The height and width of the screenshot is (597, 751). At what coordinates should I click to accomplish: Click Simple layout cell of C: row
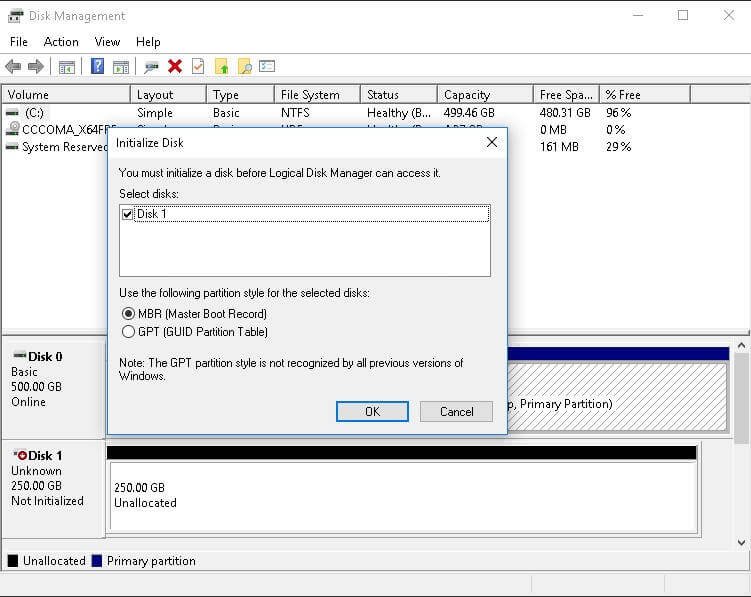click(x=155, y=113)
